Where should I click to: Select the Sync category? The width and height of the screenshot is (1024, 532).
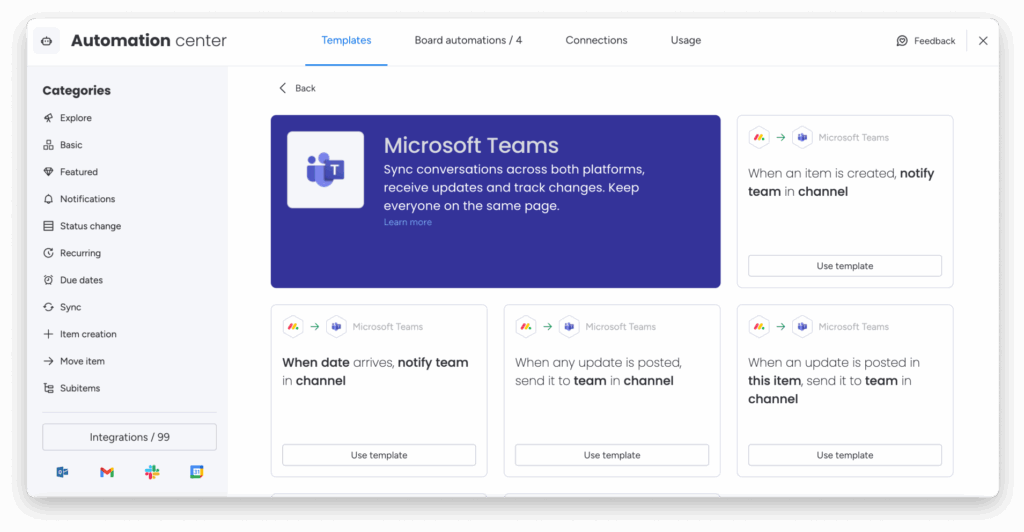(71, 307)
